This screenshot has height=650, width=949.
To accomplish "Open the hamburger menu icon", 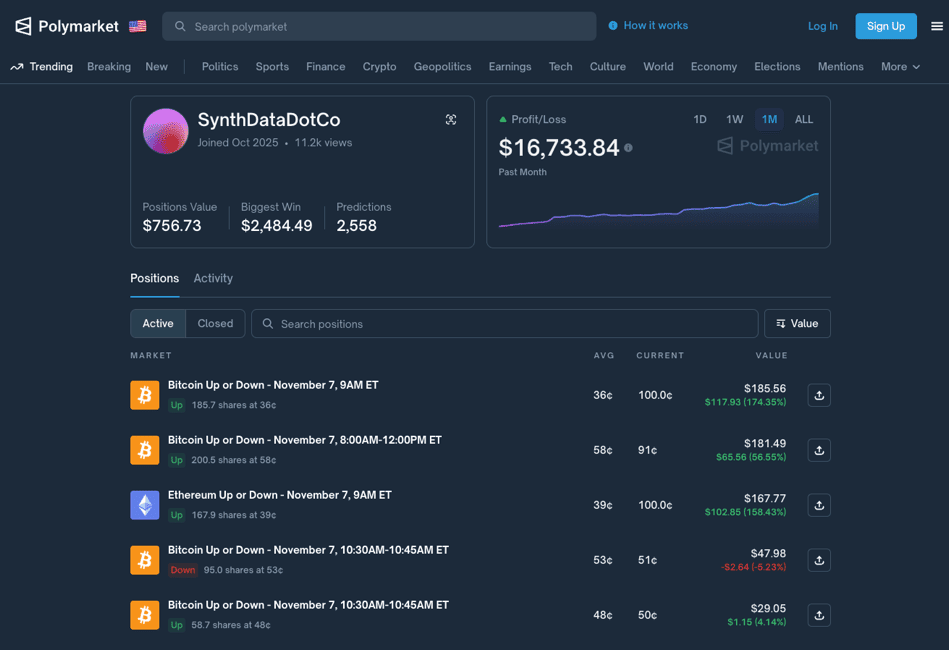I will (936, 26).
